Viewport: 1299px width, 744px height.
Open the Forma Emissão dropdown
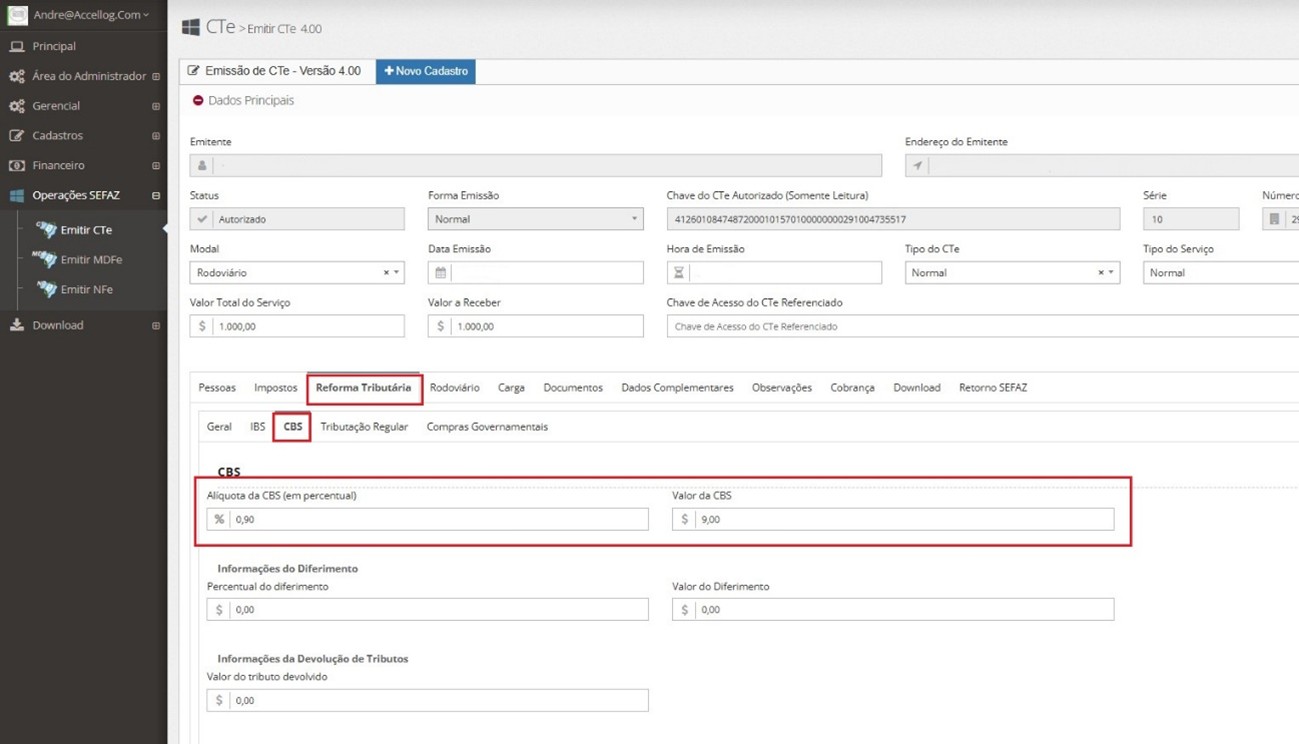coord(535,219)
